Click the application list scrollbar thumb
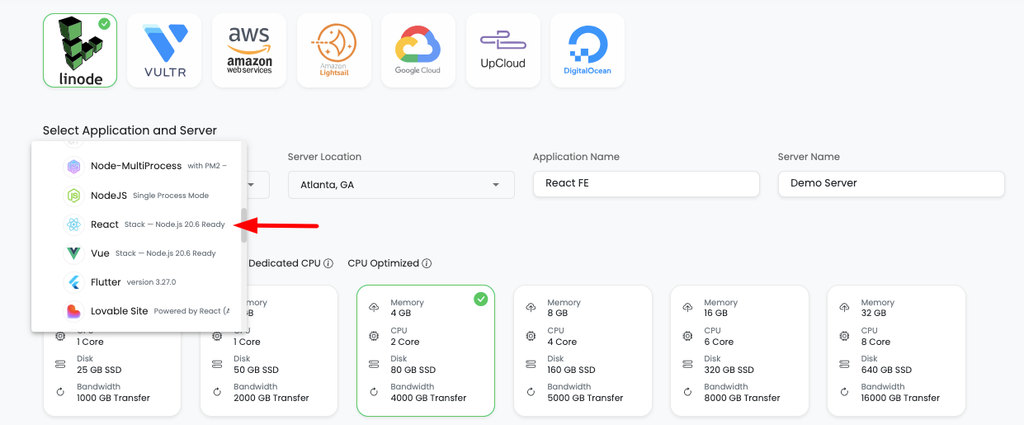The image size is (1024, 425). 244,225
